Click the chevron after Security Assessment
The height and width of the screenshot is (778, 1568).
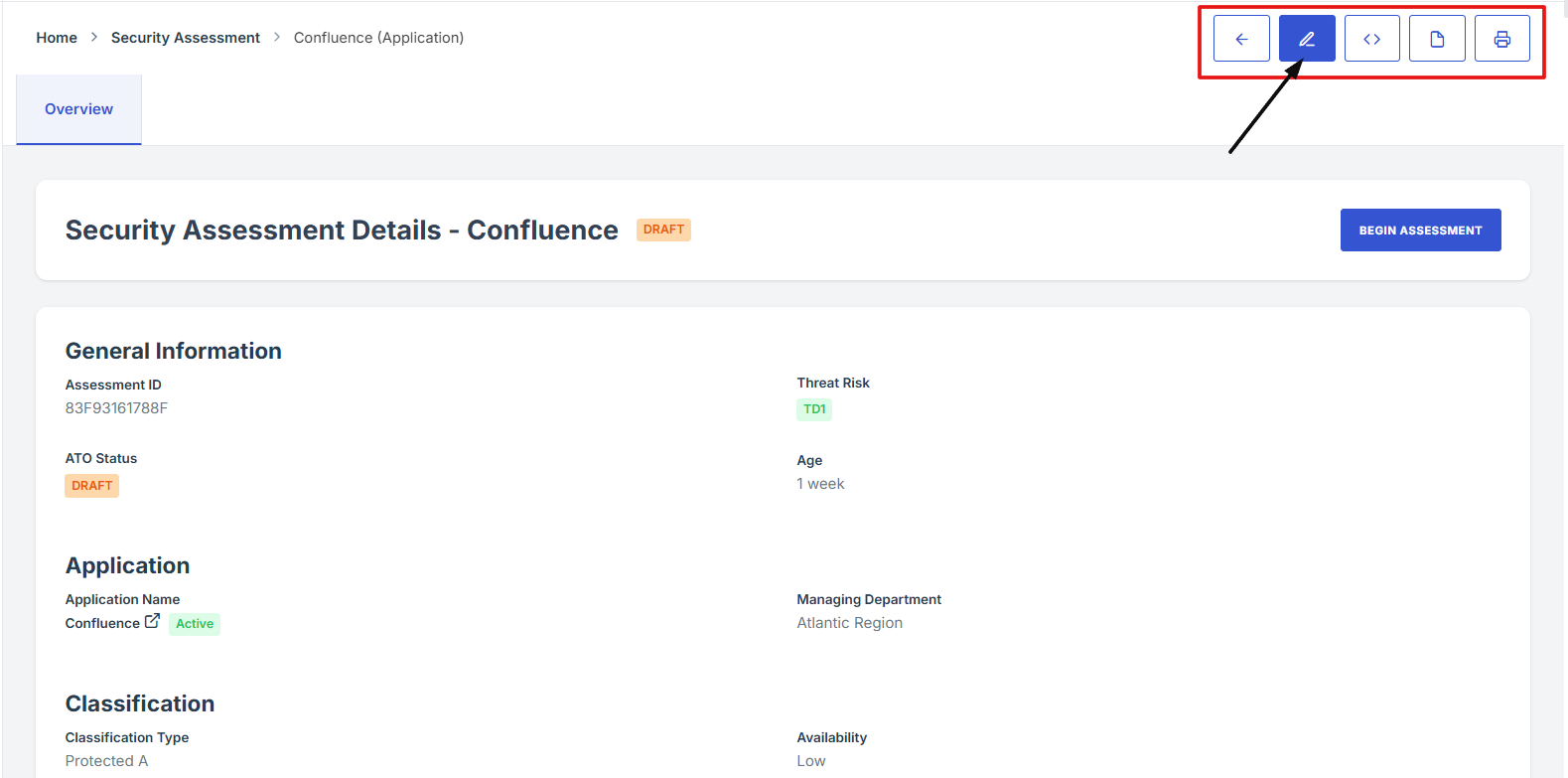pyautogui.click(x=277, y=38)
